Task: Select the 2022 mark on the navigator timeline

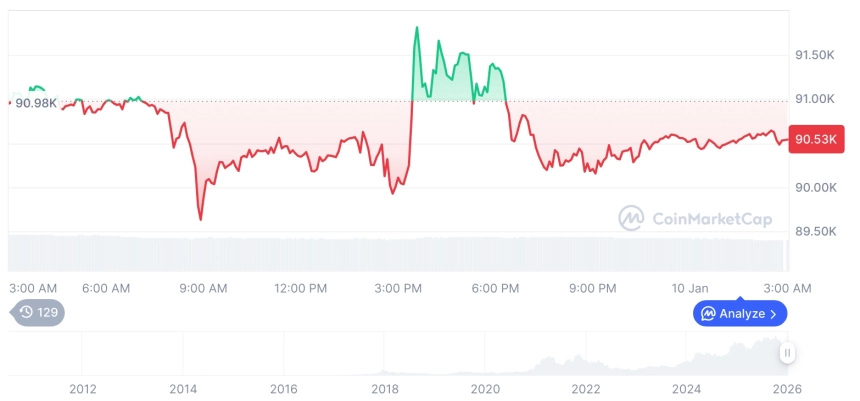Action: [586, 388]
